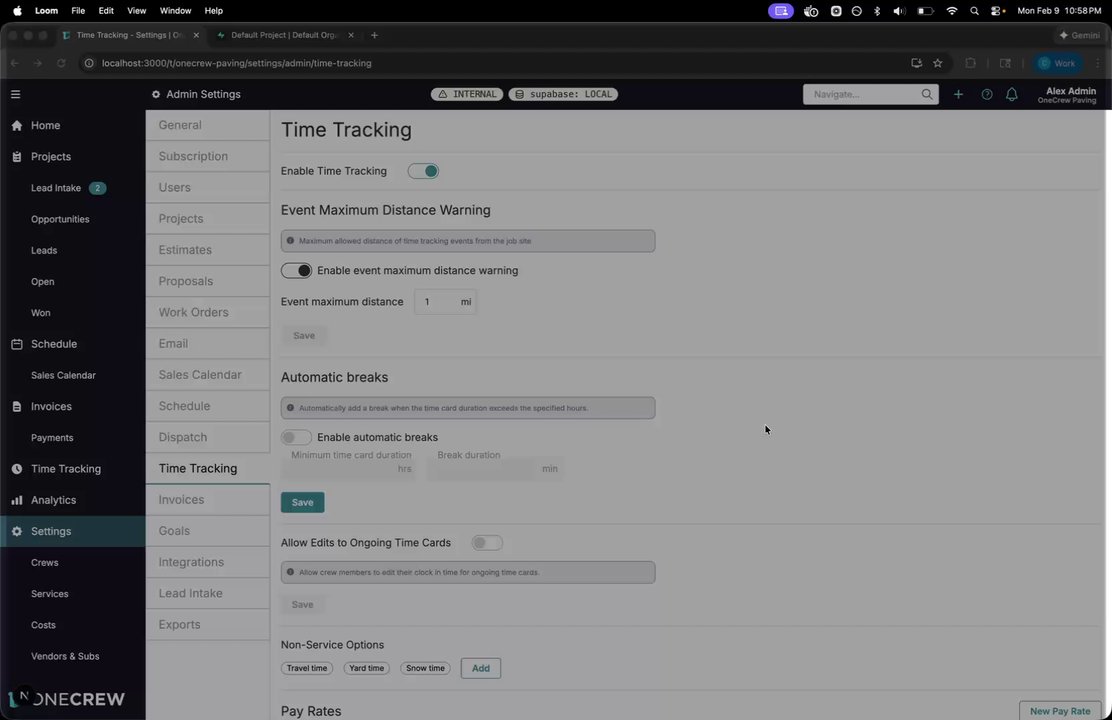Click the Invoices document icon
The height and width of the screenshot is (720, 1112).
tap(17, 406)
